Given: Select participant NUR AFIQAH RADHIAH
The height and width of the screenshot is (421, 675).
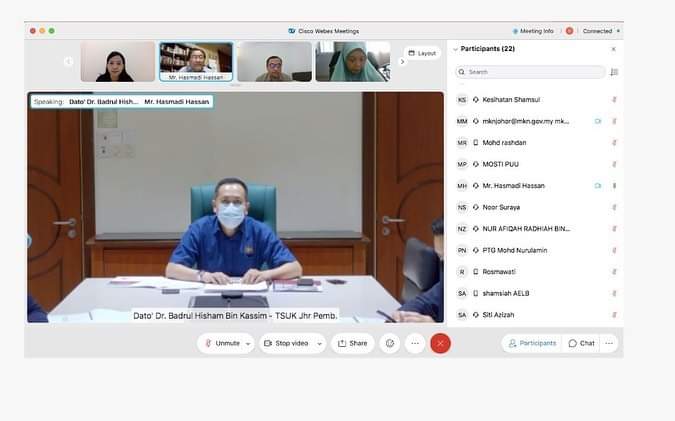Looking at the screenshot, I should click(537, 229).
